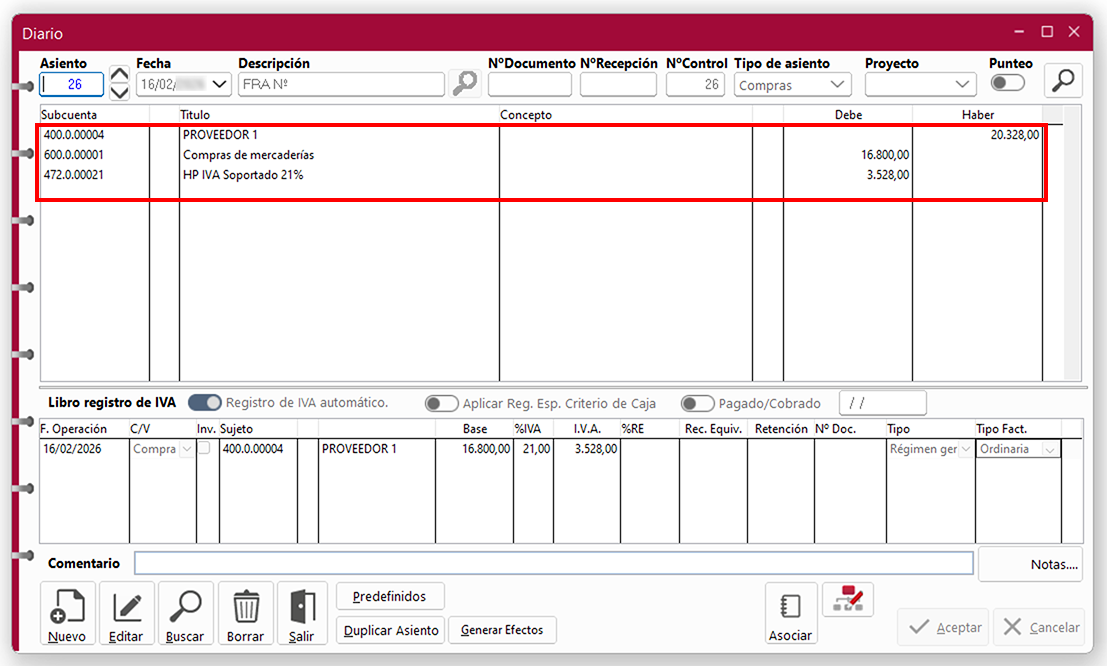Check the Inv. Sujeto checkbox
The width and height of the screenshot is (1107, 666).
pyautogui.click(x=204, y=449)
